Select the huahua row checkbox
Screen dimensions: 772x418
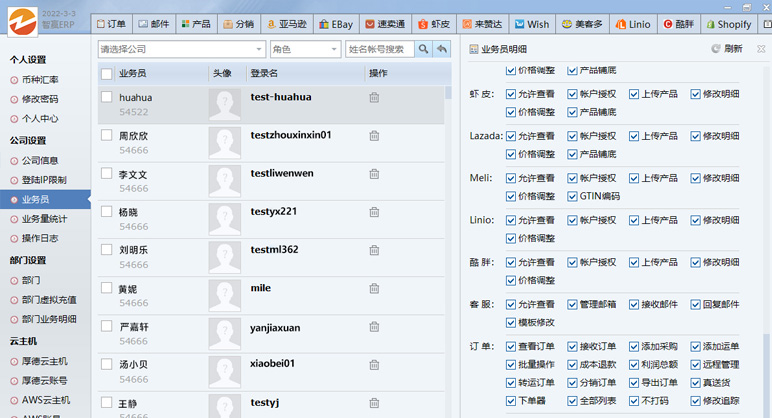click(x=107, y=97)
